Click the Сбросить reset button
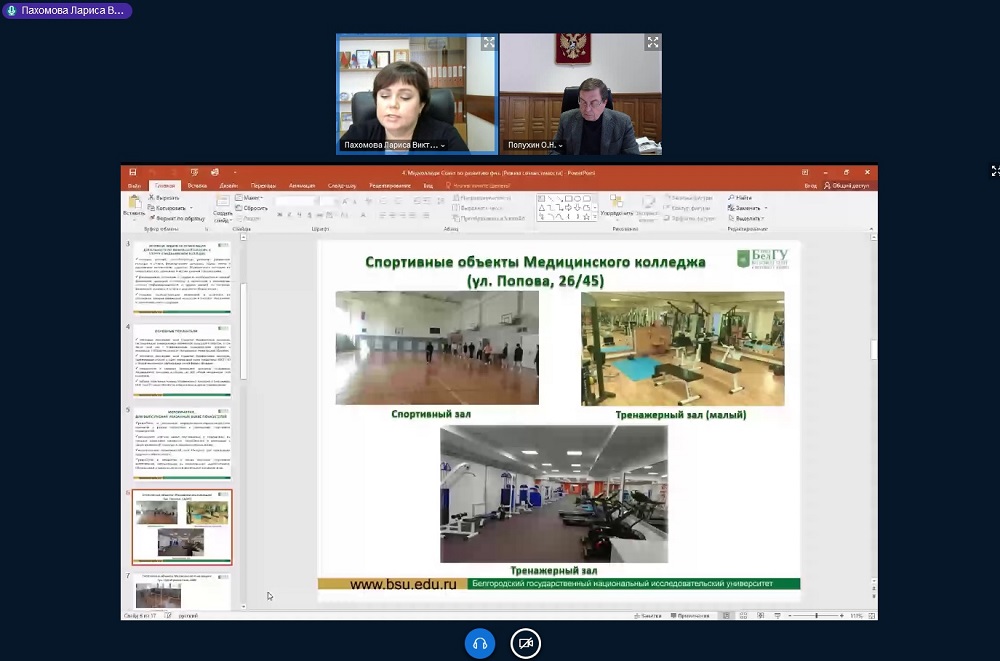Screen dimensions: 1000x661 [254, 208]
